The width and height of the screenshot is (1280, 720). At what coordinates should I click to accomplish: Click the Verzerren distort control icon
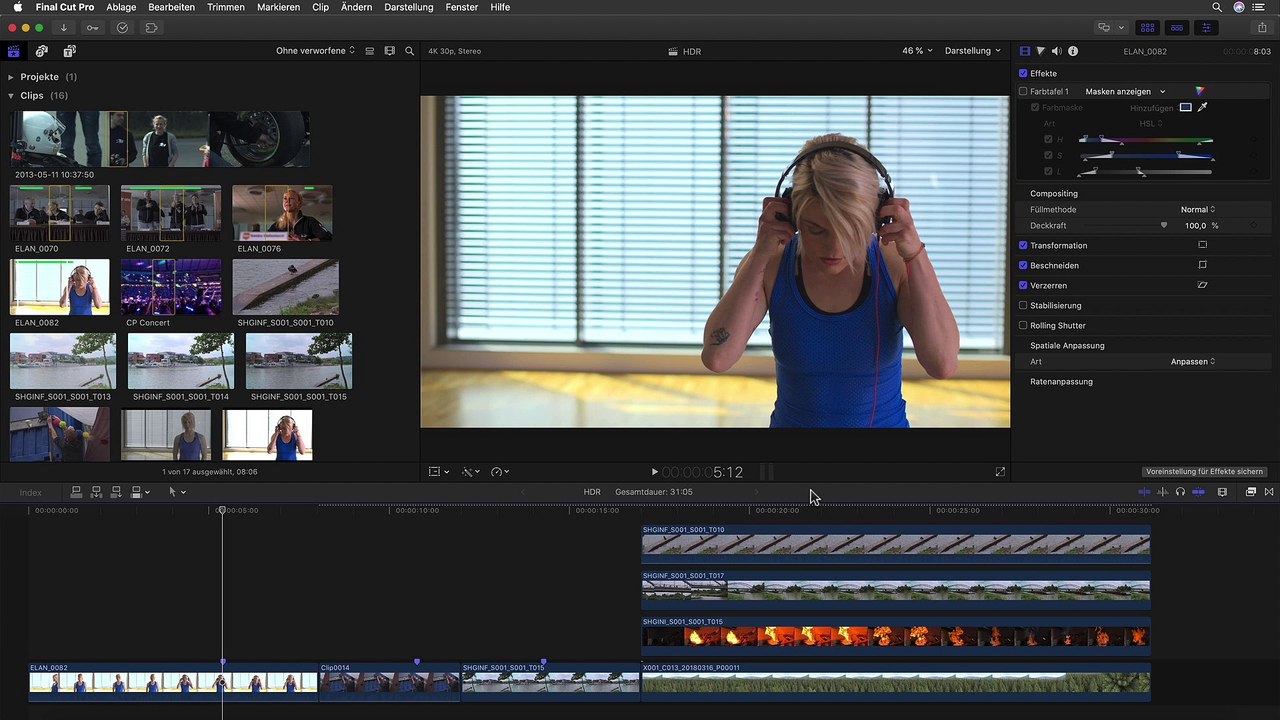(1202, 285)
